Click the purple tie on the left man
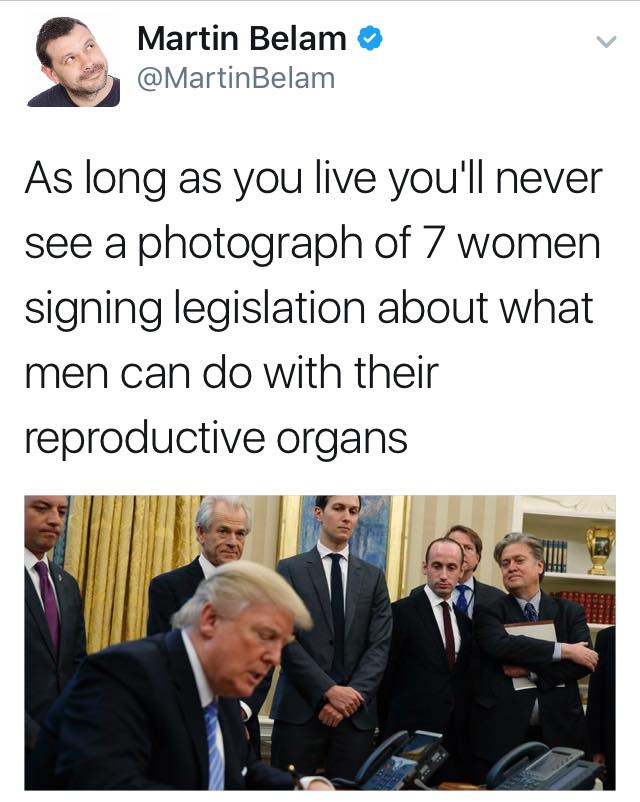Viewport: 640px width, 802px height. [x=48, y=603]
